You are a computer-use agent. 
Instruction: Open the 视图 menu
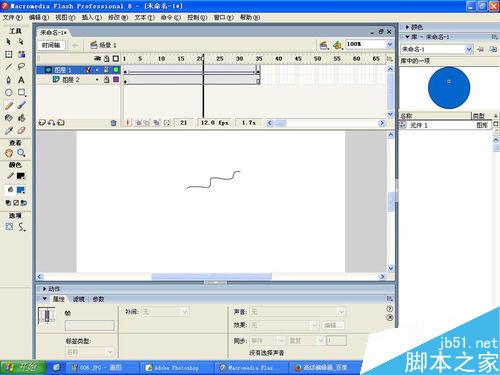pyautogui.click(x=65, y=17)
